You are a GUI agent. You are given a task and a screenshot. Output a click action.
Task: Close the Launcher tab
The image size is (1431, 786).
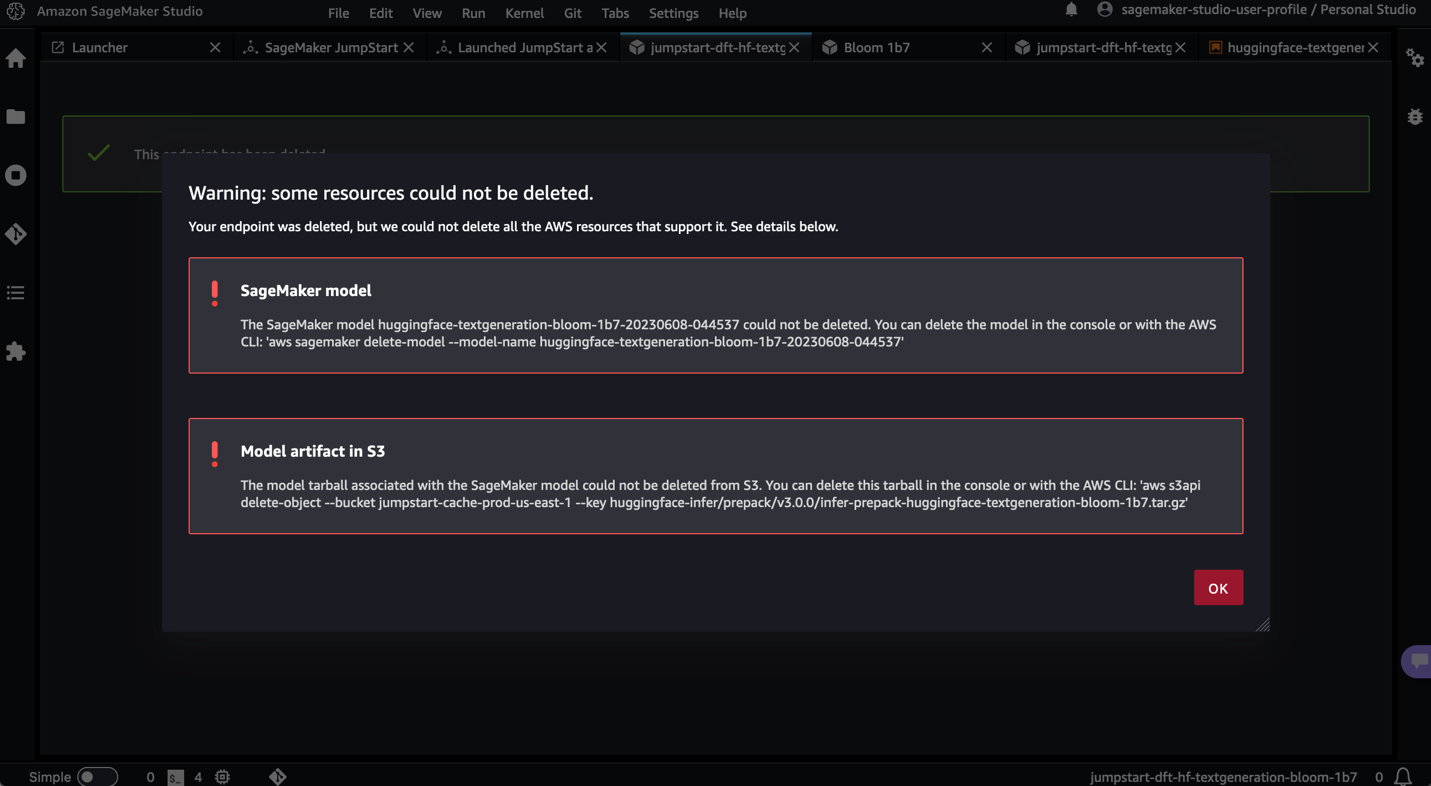coord(215,47)
